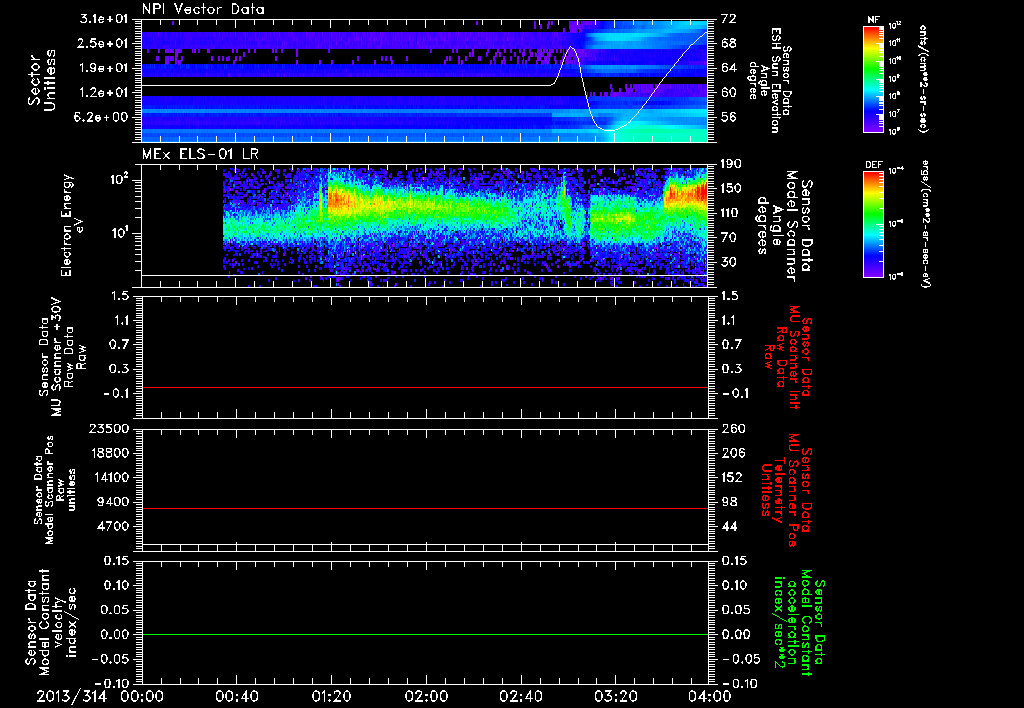This screenshot has width=1024, height=708.
Task: Click the white sun elevation curve peak
Action: point(571,47)
